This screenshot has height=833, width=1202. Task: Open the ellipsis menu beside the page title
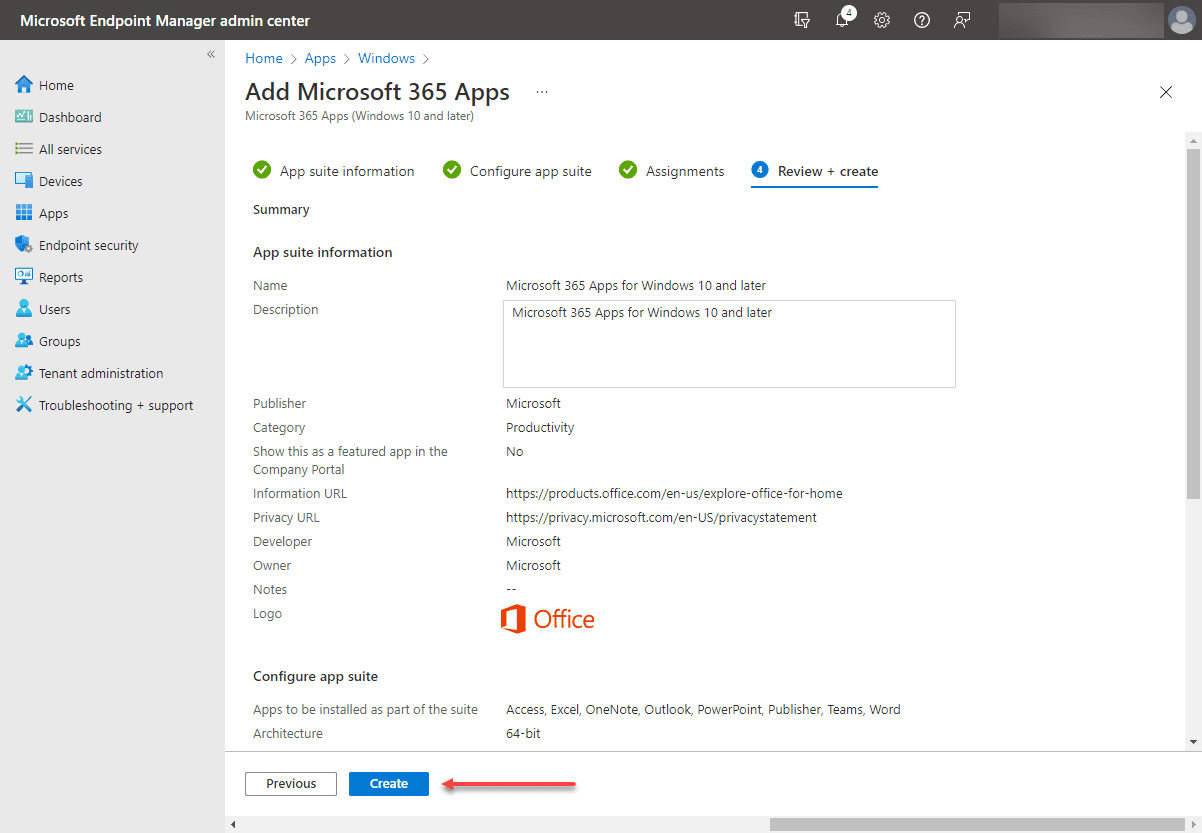[x=541, y=91]
